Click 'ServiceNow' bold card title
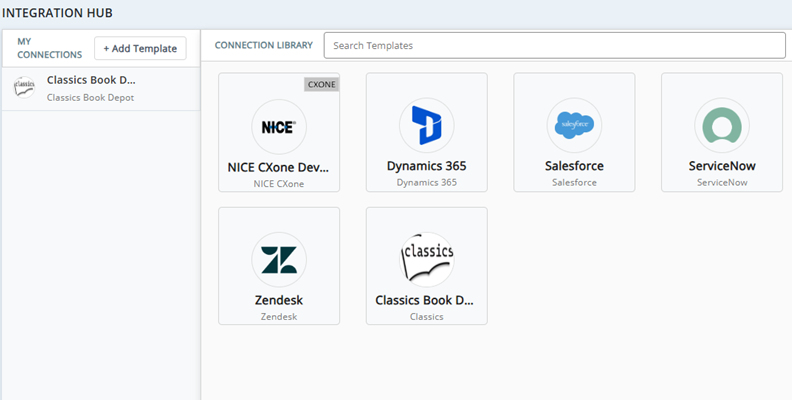Screen dimensions: 792x400 [x=722, y=166]
